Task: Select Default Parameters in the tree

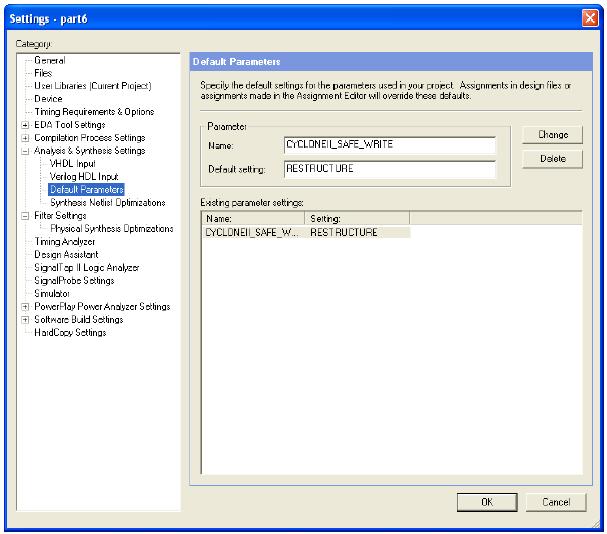Action: 87,189
